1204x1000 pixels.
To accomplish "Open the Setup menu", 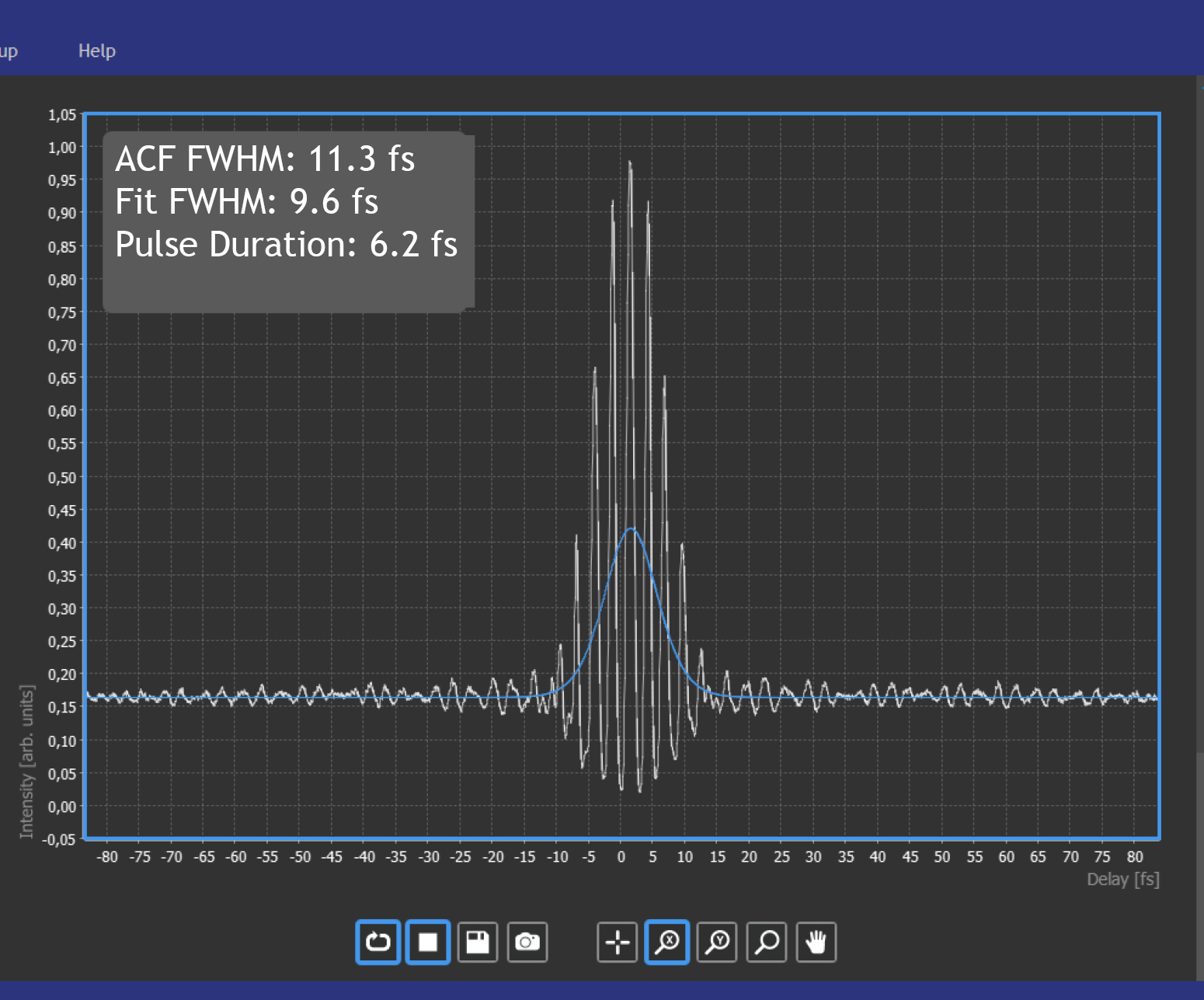I will (8, 50).
